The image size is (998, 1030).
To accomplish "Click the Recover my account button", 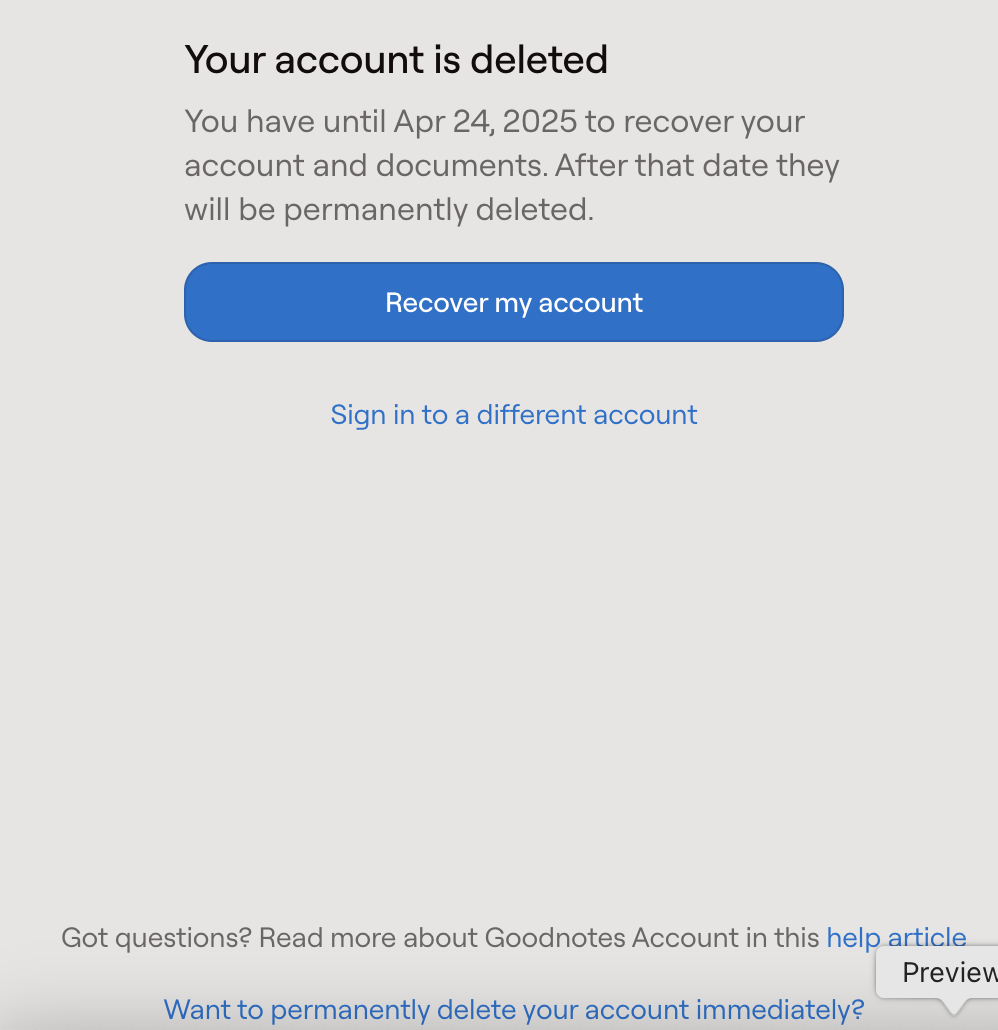I will tap(513, 302).
